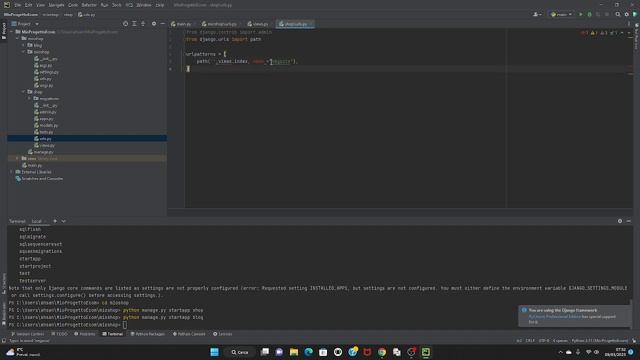Open the File menu
This screenshot has width=640, height=360.
[x=18, y=5]
